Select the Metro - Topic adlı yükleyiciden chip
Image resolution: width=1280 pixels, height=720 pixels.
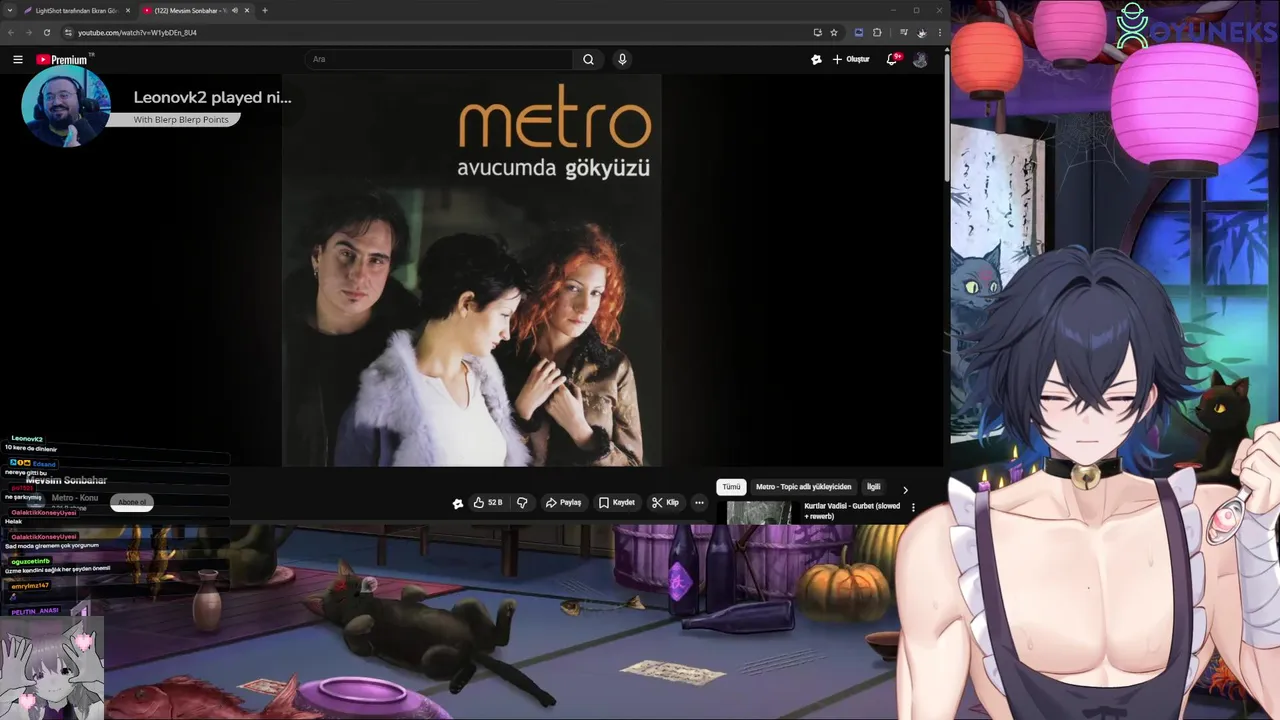(803, 487)
